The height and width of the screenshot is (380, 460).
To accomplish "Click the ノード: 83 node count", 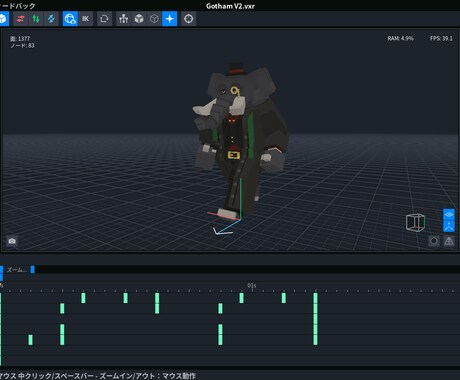I will point(22,46).
